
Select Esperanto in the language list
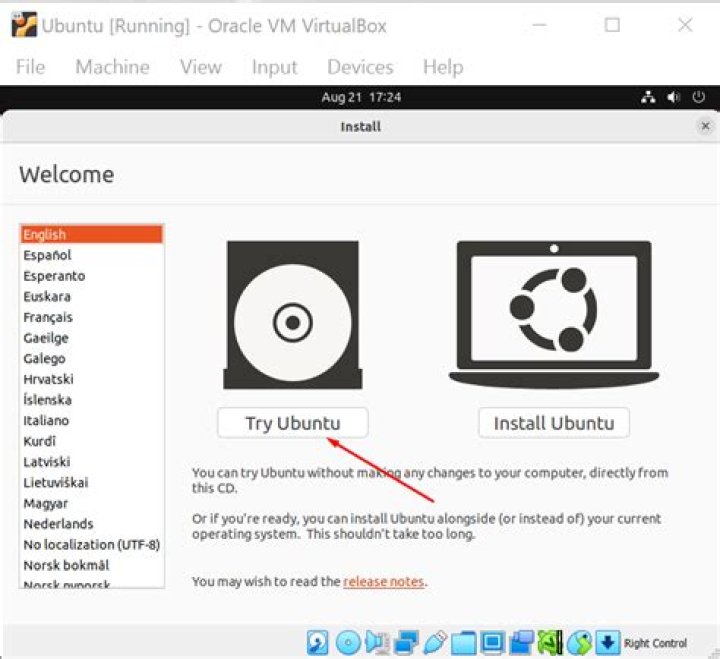pyautogui.click(x=91, y=276)
